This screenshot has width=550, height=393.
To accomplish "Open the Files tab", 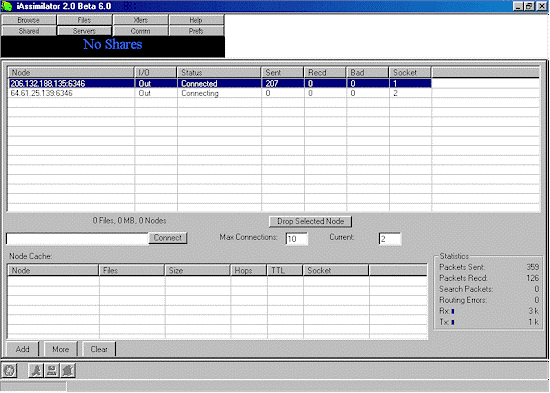I will 84,20.
